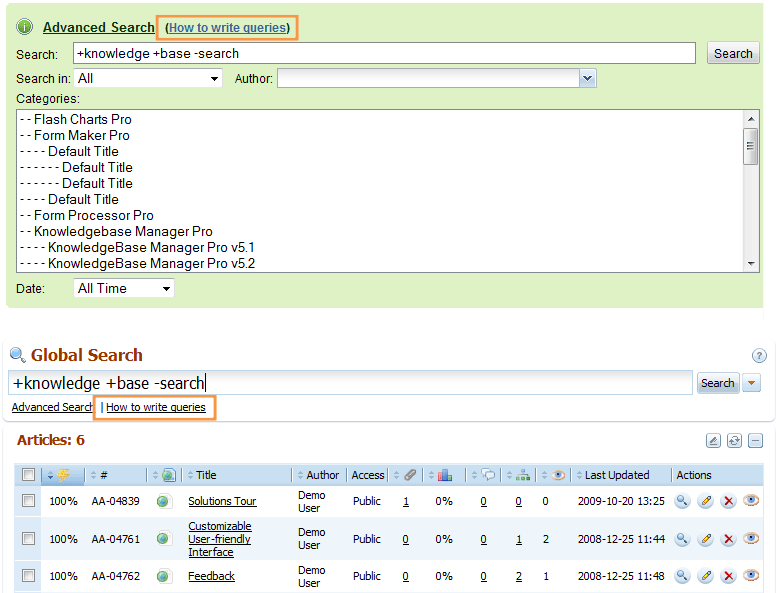Check the box for AA-04761 row
Screen dimensions: 778x593
(28, 538)
